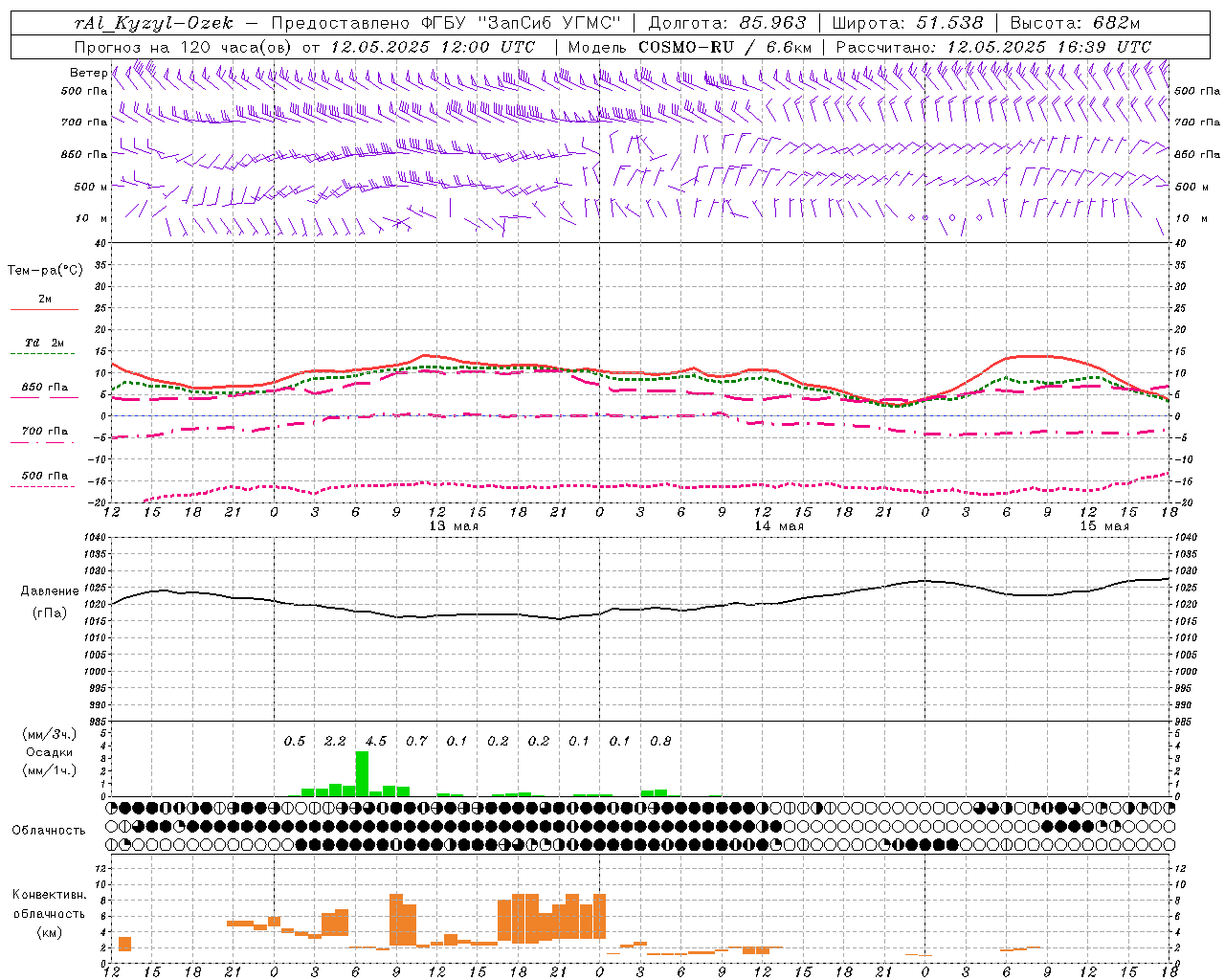
Task: Click the 14 мая date label
Action: (x=779, y=526)
